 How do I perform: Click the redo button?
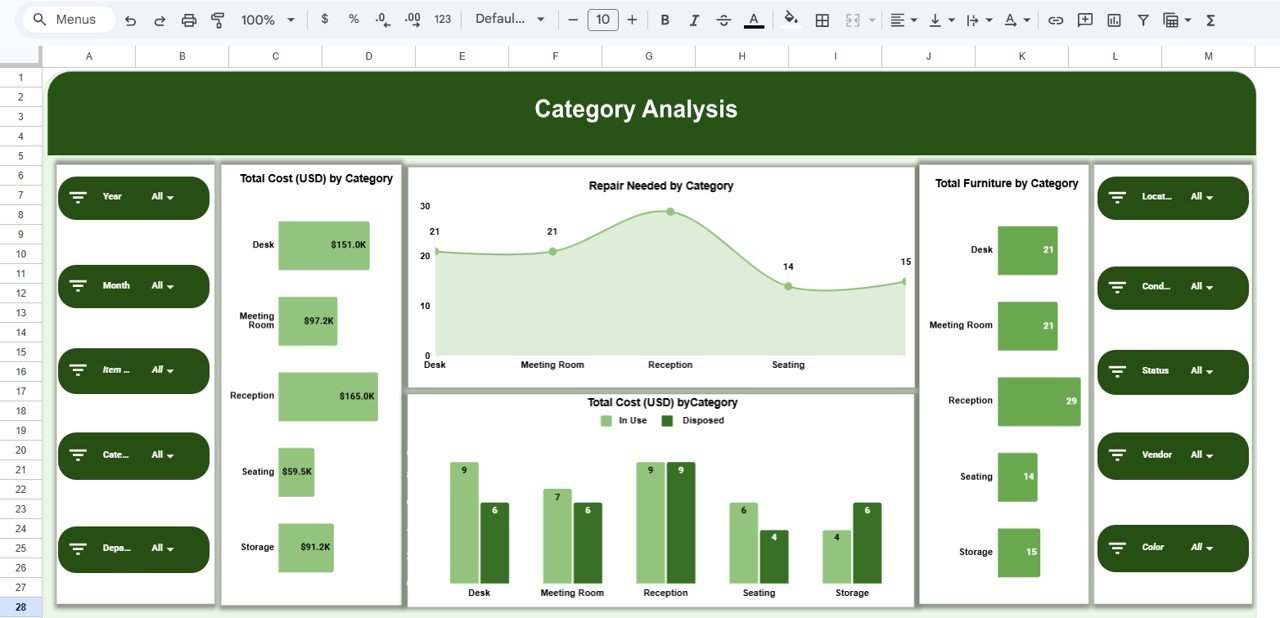tap(161, 18)
